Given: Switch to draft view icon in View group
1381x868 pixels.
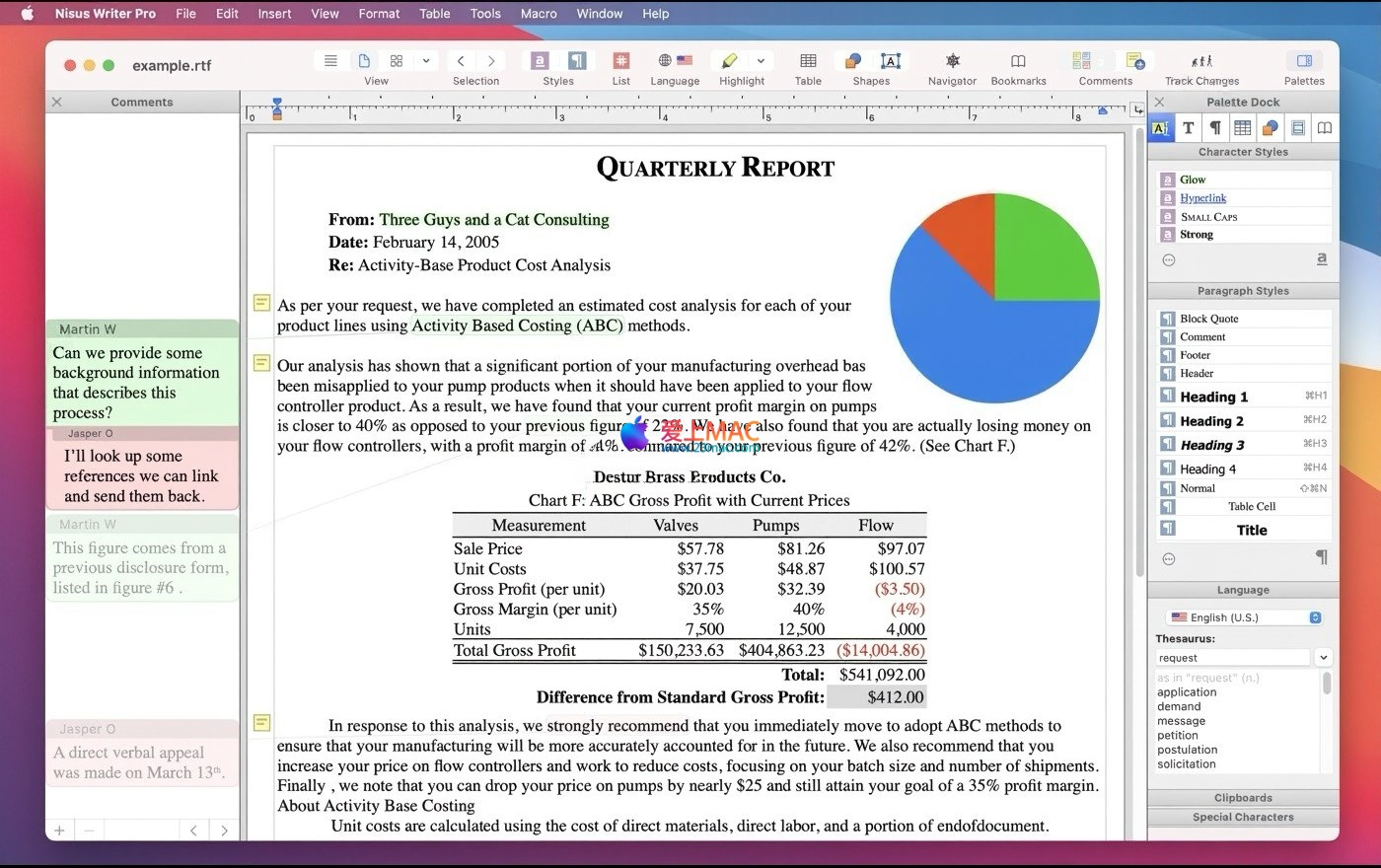Looking at the screenshot, I should [x=331, y=61].
